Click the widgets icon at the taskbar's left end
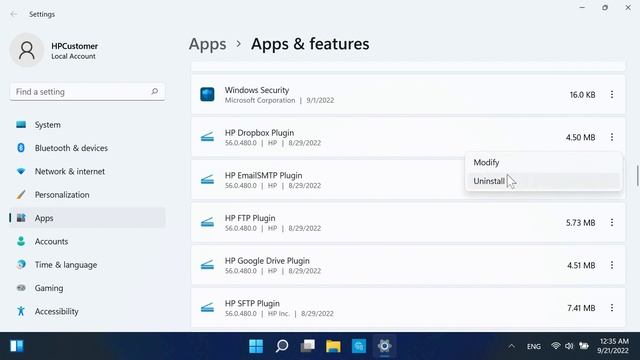640x360 pixels. (x=17, y=346)
